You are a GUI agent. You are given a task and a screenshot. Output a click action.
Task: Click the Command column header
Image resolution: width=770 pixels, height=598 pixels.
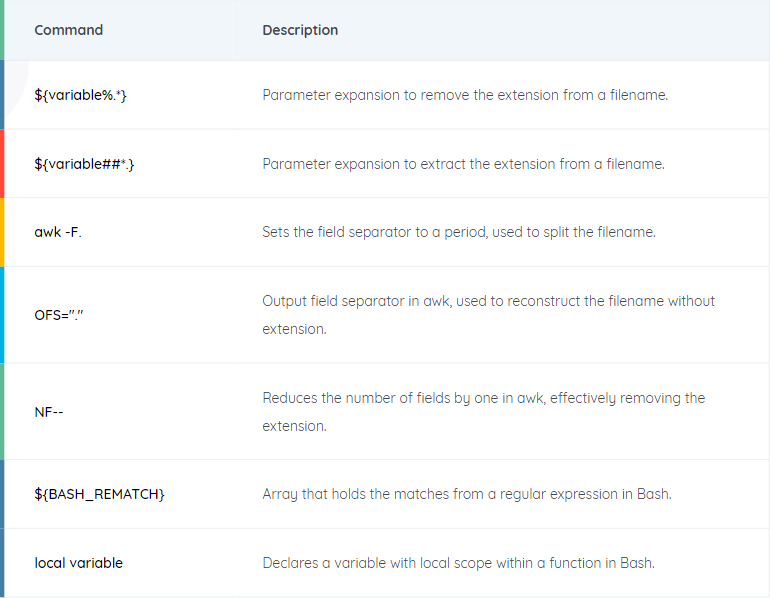(x=68, y=30)
